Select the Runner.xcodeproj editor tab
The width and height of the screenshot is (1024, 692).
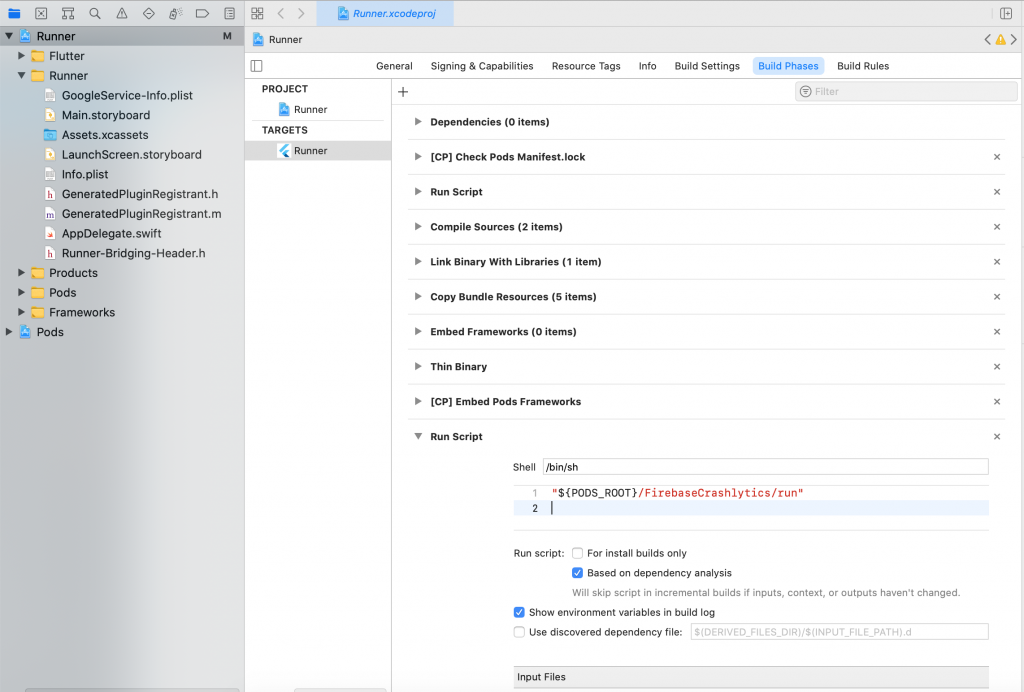tap(385, 13)
